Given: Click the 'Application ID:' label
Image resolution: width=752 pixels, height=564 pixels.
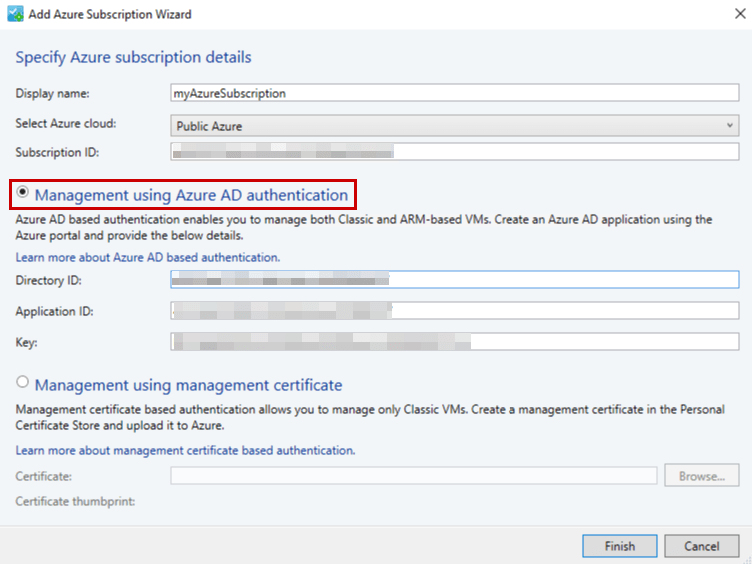Looking at the screenshot, I should tap(54, 311).
